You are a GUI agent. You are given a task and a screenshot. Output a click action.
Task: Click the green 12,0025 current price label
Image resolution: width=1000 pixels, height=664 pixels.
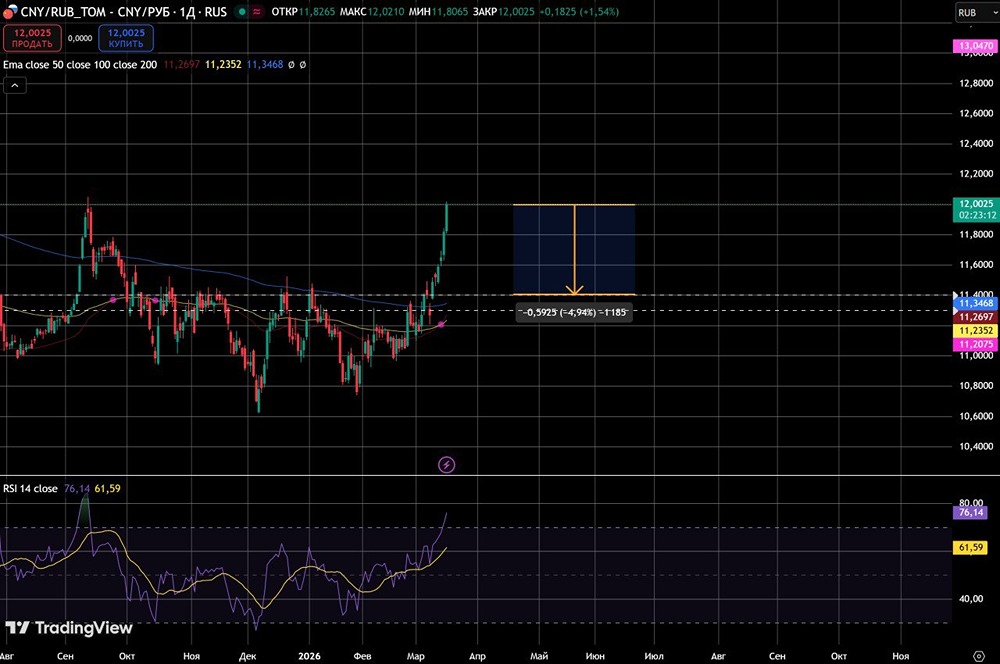pos(976,209)
